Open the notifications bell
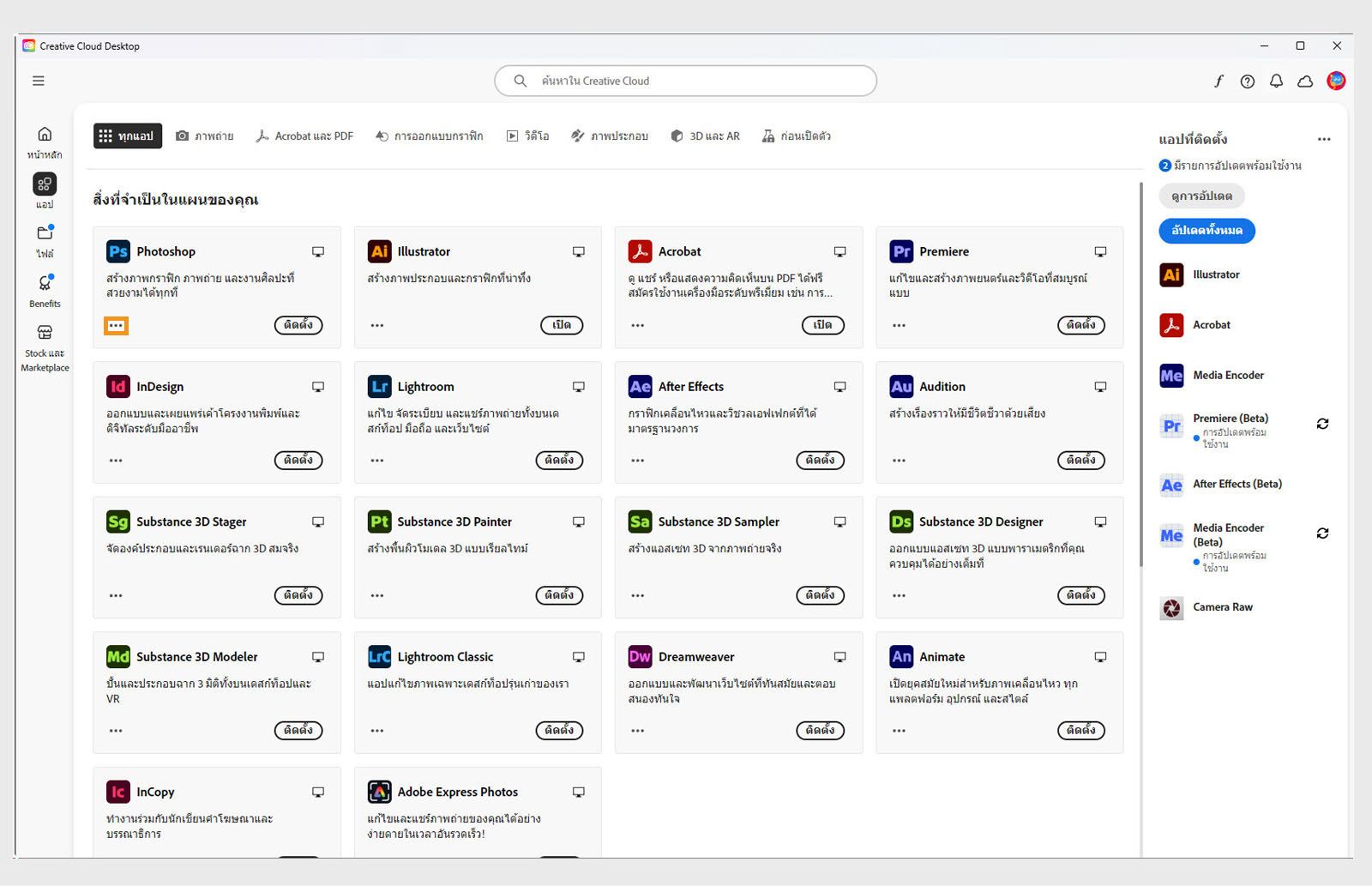Screen dimensions: 1372x886 pyautogui.click(x=1277, y=81)
